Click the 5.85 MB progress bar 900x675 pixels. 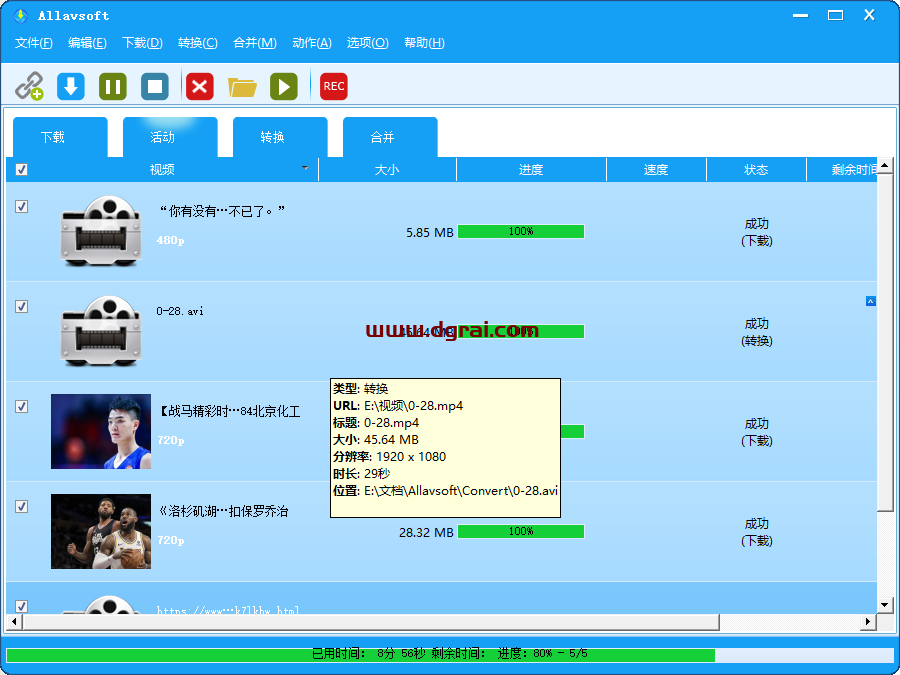(521, 231)
